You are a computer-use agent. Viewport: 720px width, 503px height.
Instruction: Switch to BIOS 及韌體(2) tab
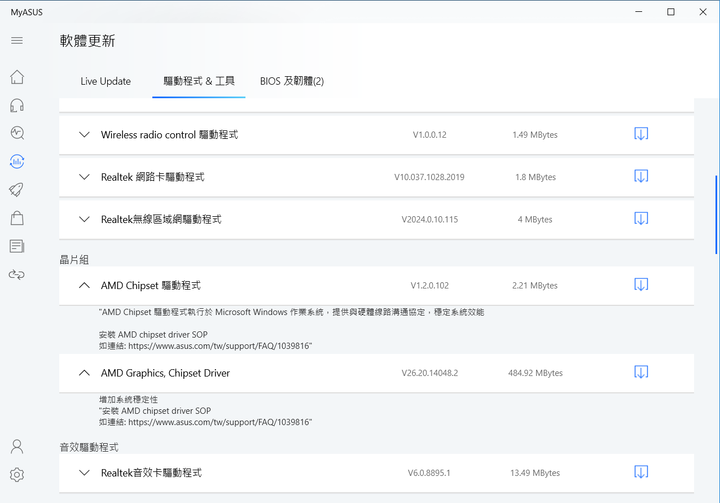(x=292, y=81)
